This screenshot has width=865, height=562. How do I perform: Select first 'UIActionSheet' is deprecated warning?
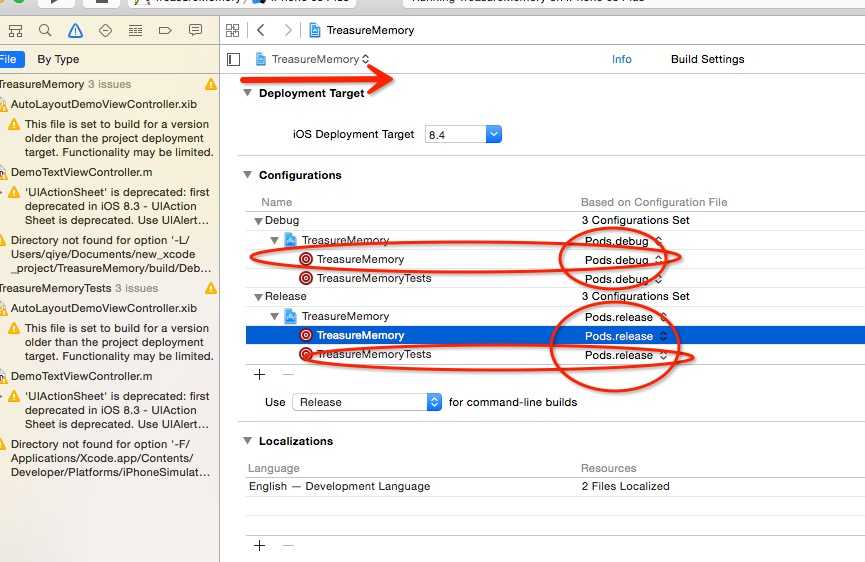(117, 206)
